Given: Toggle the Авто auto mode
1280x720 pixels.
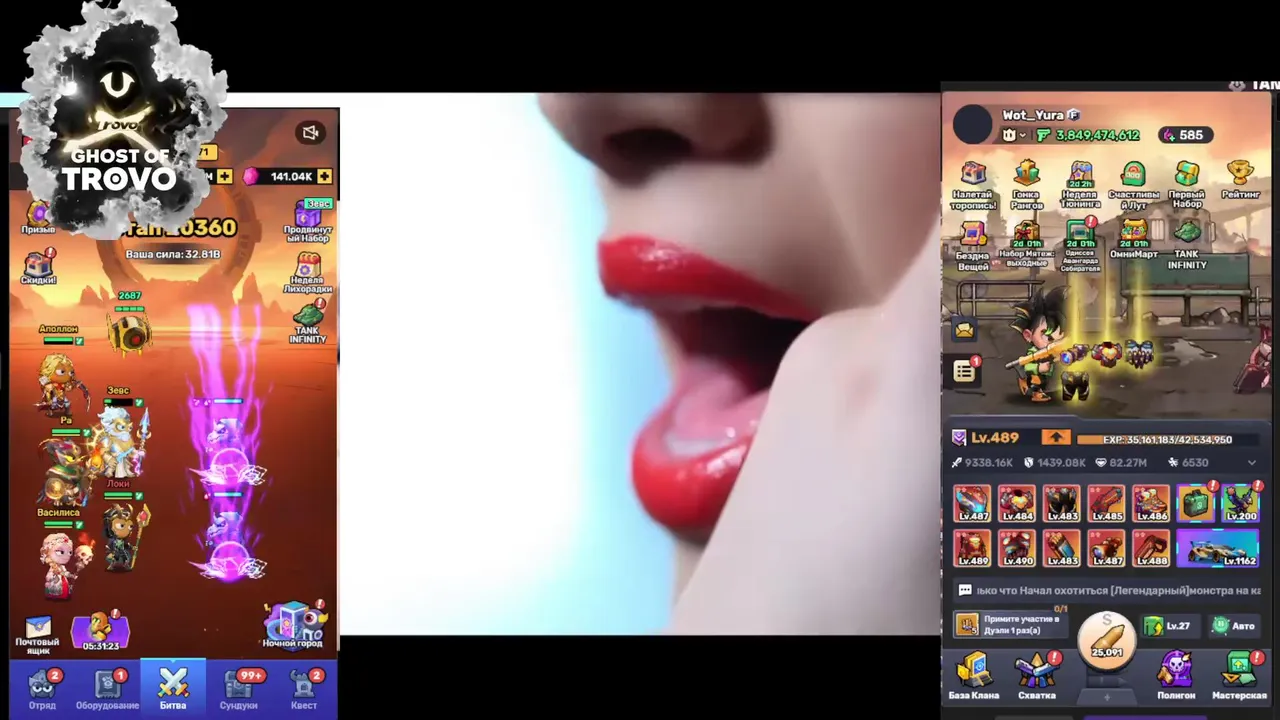Looking at the screenshot, I should 1234,626.
